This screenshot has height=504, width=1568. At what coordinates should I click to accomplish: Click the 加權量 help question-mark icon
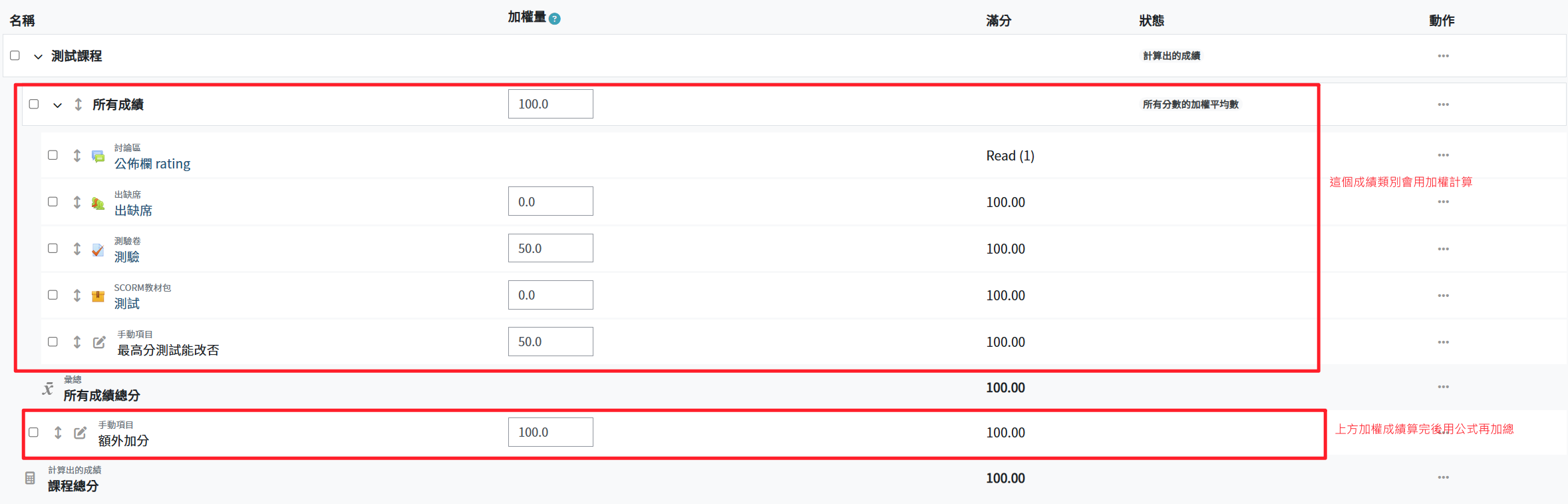(555, 19)
